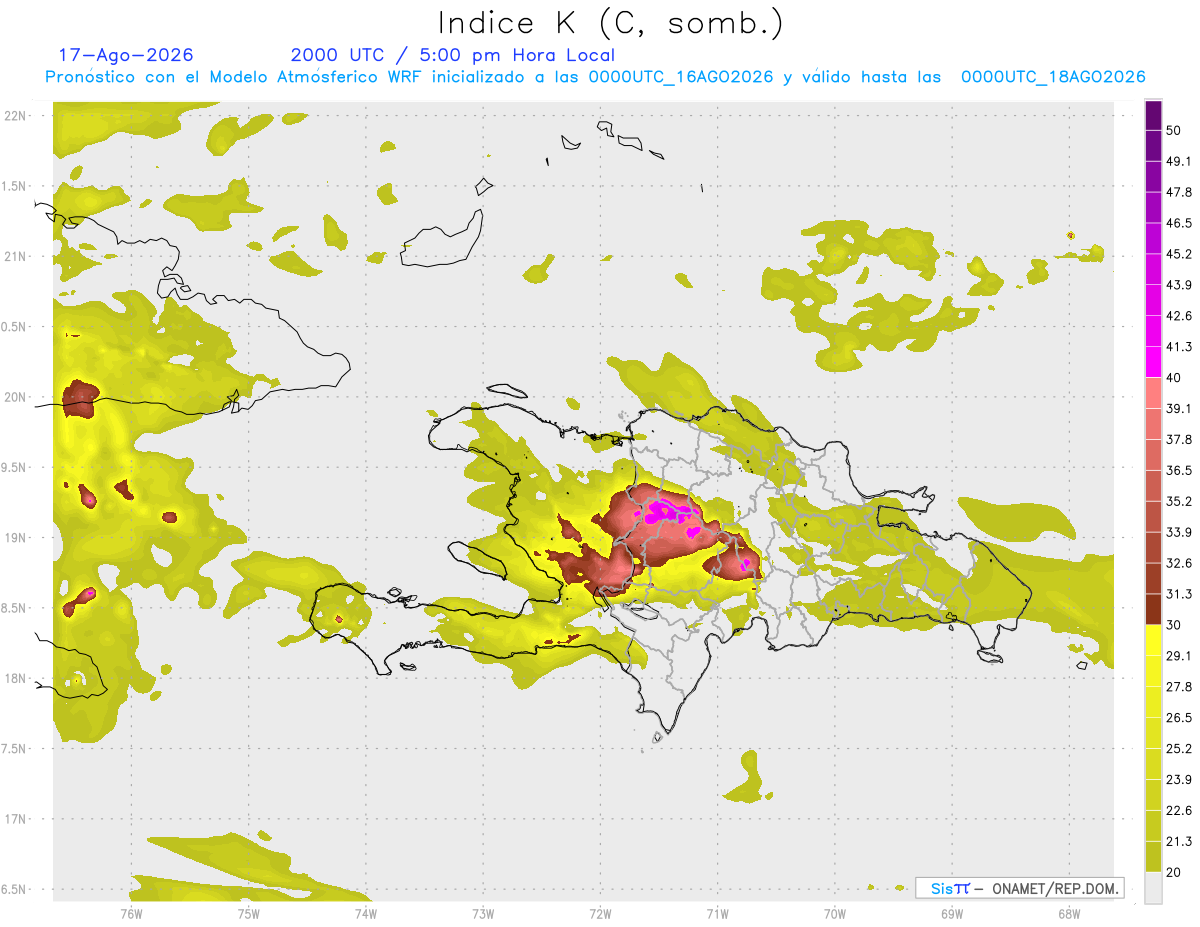Click the "1.5N" latitude label

click(x=13, y=186)
